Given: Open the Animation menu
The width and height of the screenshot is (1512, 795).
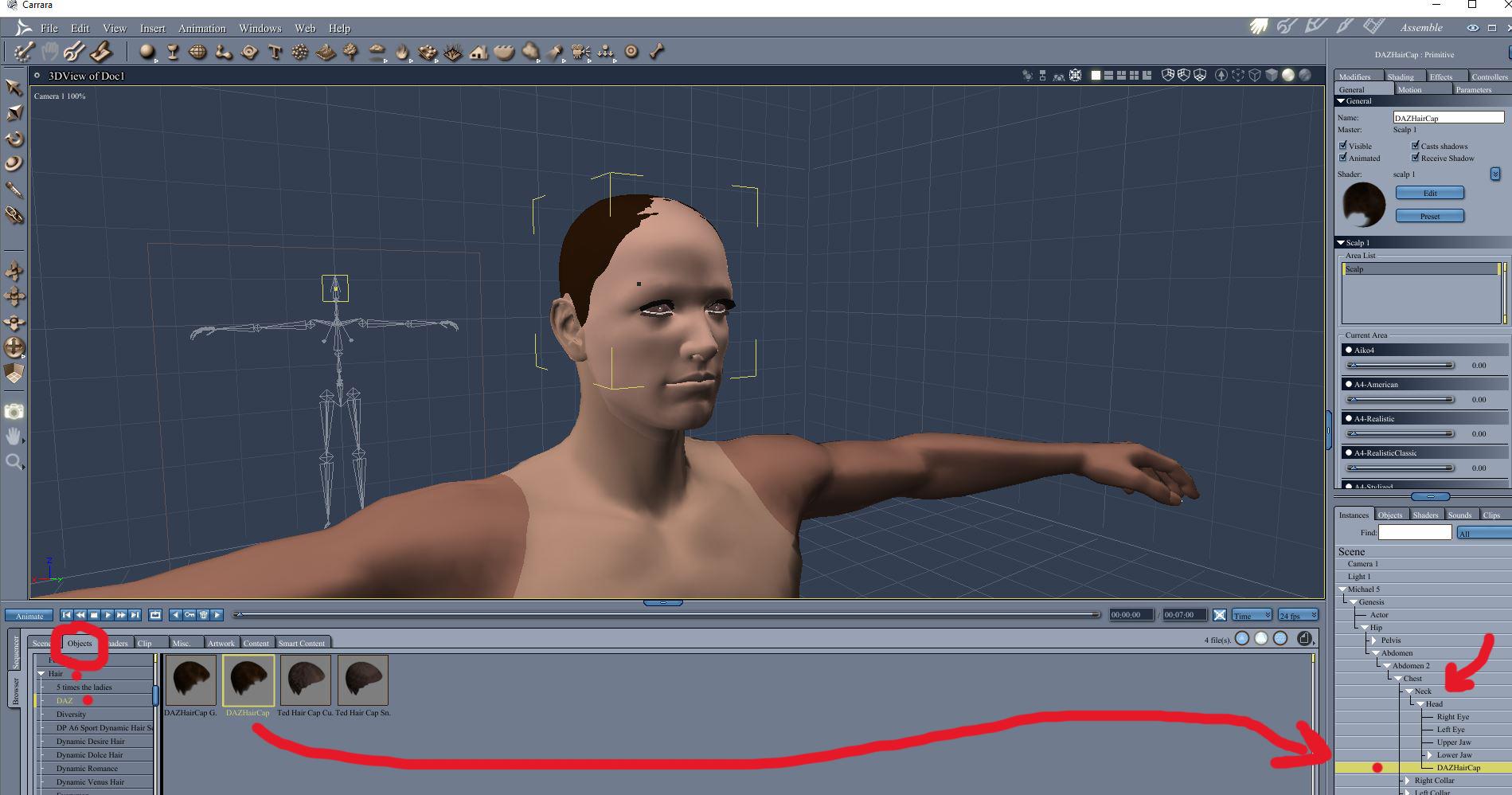Looking at the screenshot, I should [x=202, y=28].
